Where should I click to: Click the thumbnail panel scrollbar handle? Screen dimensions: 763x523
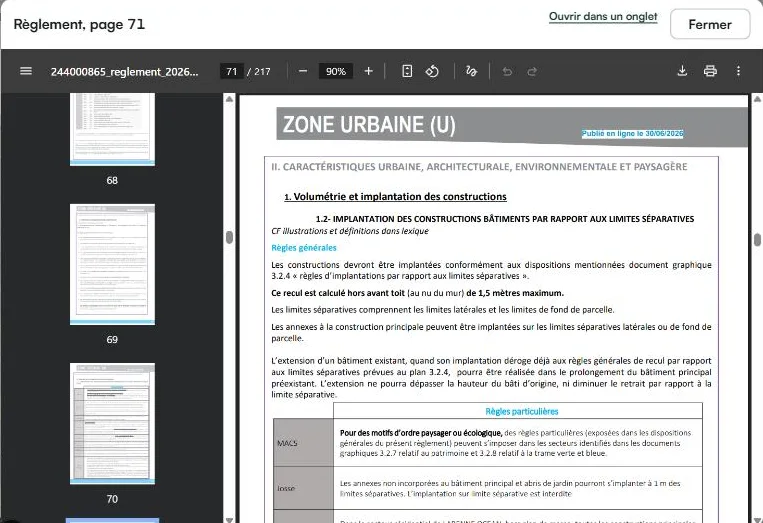(229, 237)
